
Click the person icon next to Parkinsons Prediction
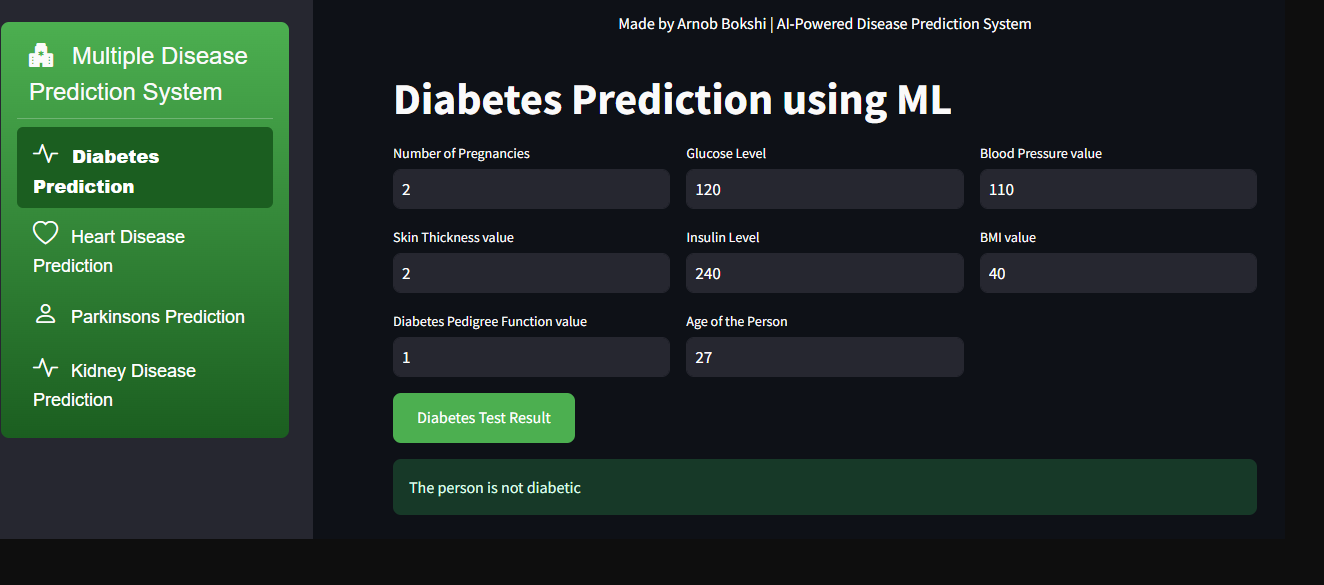[45, 314]
